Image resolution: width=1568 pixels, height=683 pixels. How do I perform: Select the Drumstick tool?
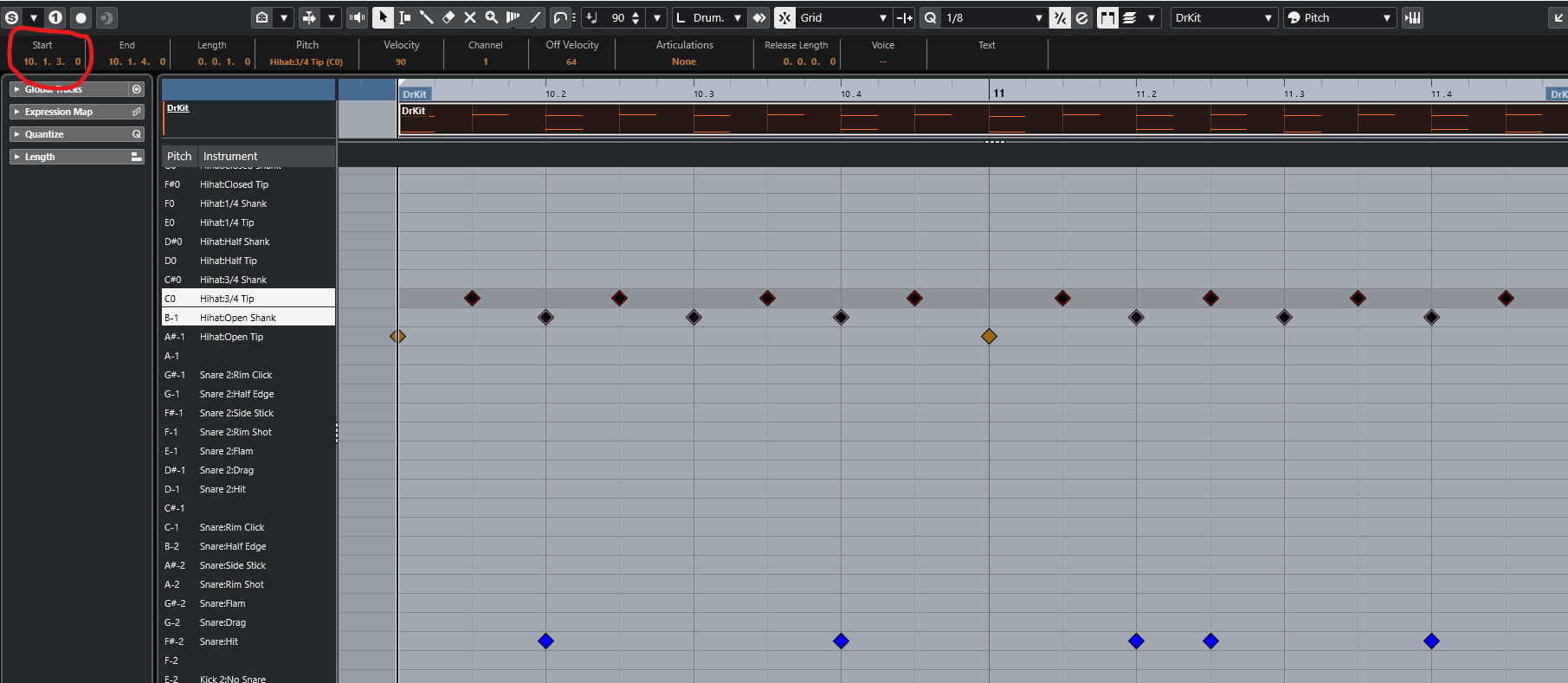pyautogui.click(x=427, y=17)
